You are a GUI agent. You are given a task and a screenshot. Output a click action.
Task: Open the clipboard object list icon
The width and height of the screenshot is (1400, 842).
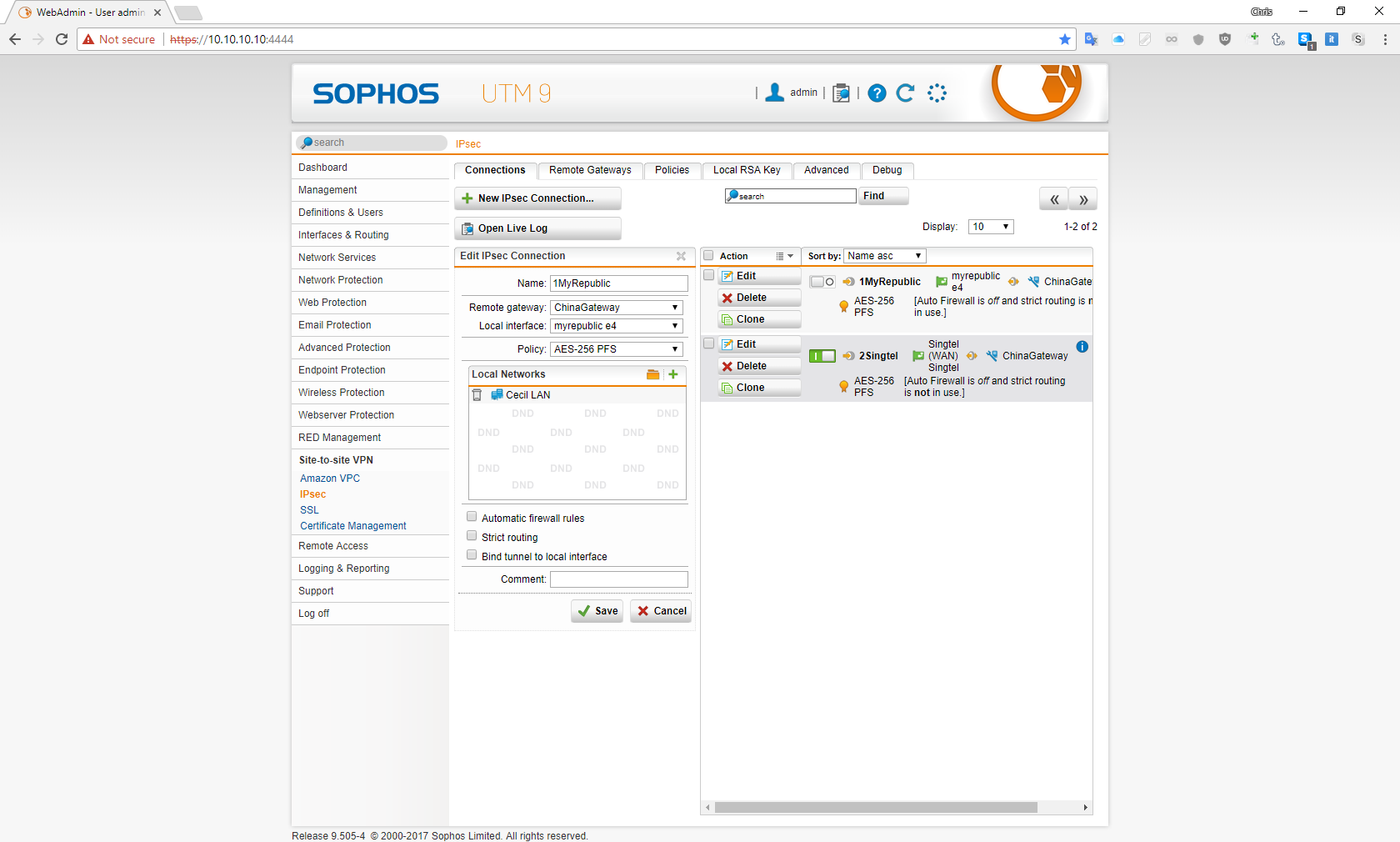(842, 93)
